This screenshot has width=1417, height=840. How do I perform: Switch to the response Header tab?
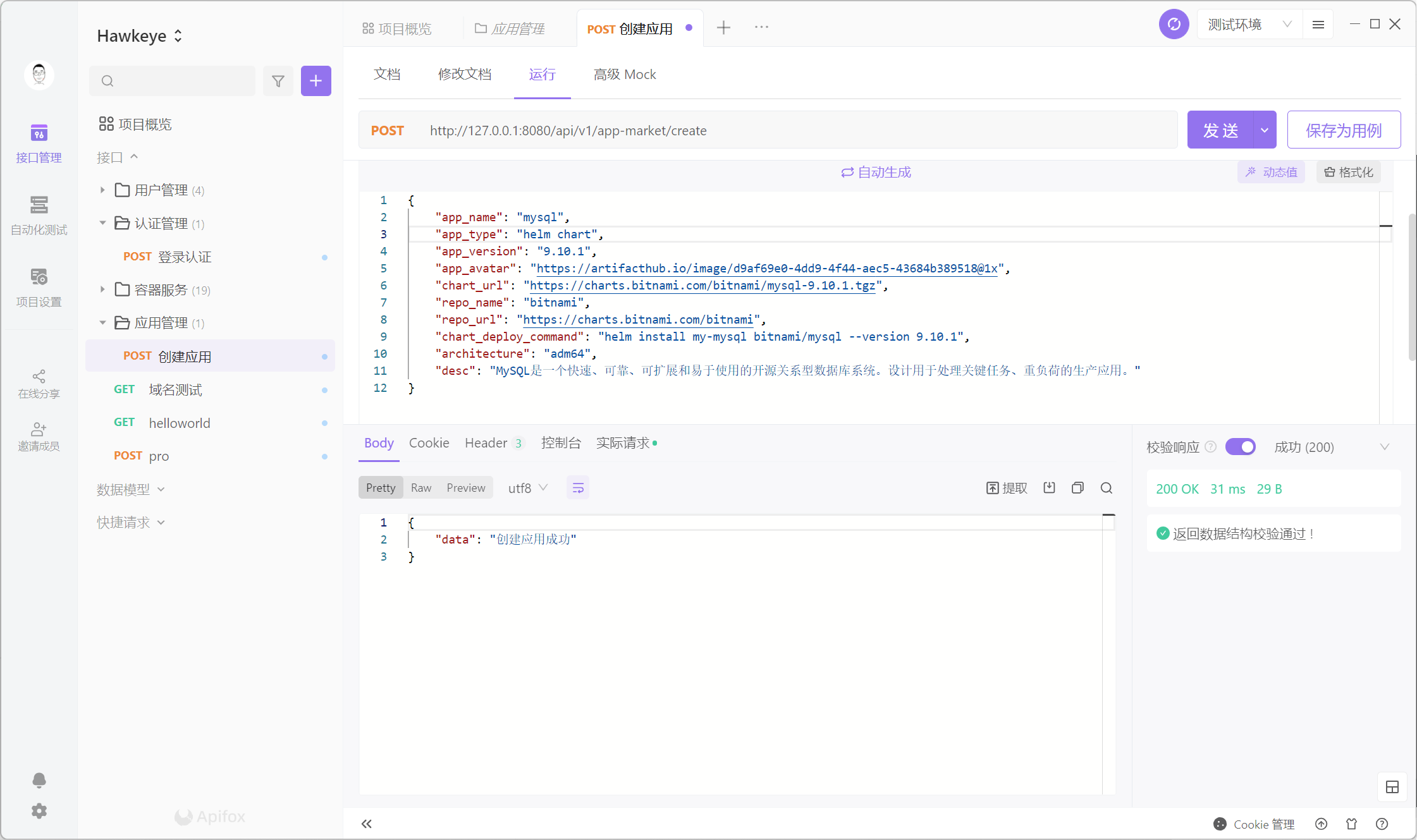(x=494, y=443)
